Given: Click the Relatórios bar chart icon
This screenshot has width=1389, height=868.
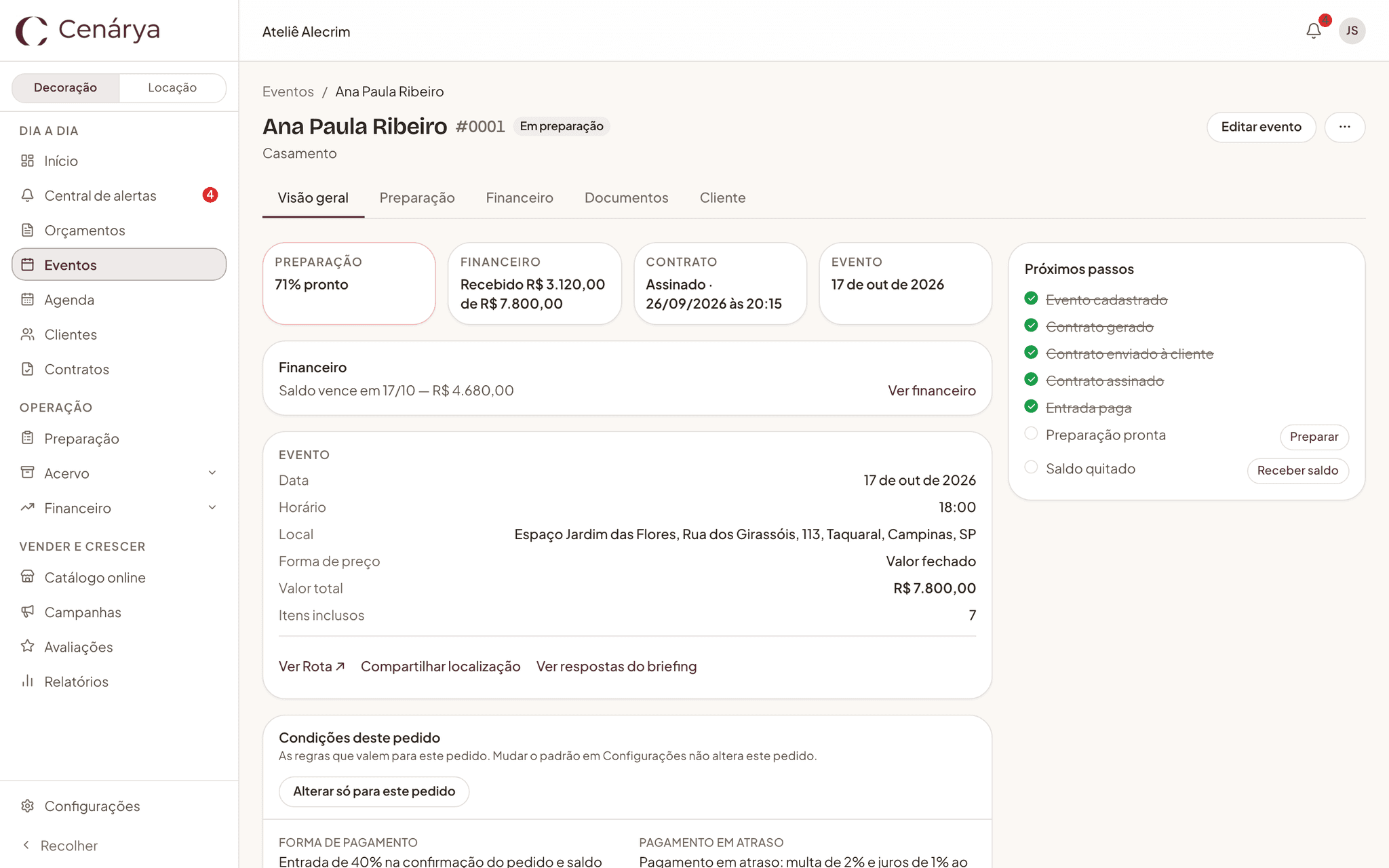Looking at the screenshot, I should pyautogui.click(x=27, y=681).
